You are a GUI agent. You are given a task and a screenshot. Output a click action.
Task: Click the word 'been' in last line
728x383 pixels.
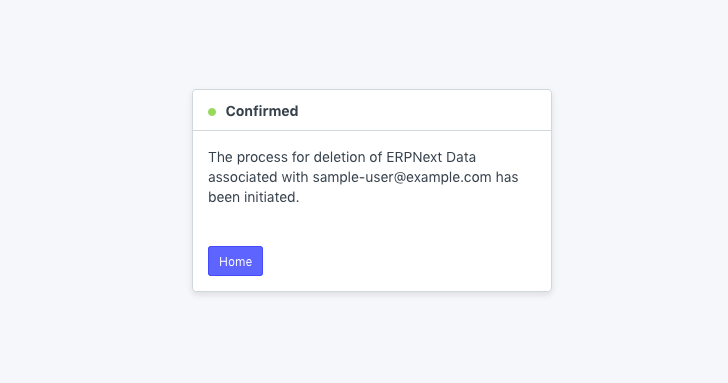coord(224,197)
